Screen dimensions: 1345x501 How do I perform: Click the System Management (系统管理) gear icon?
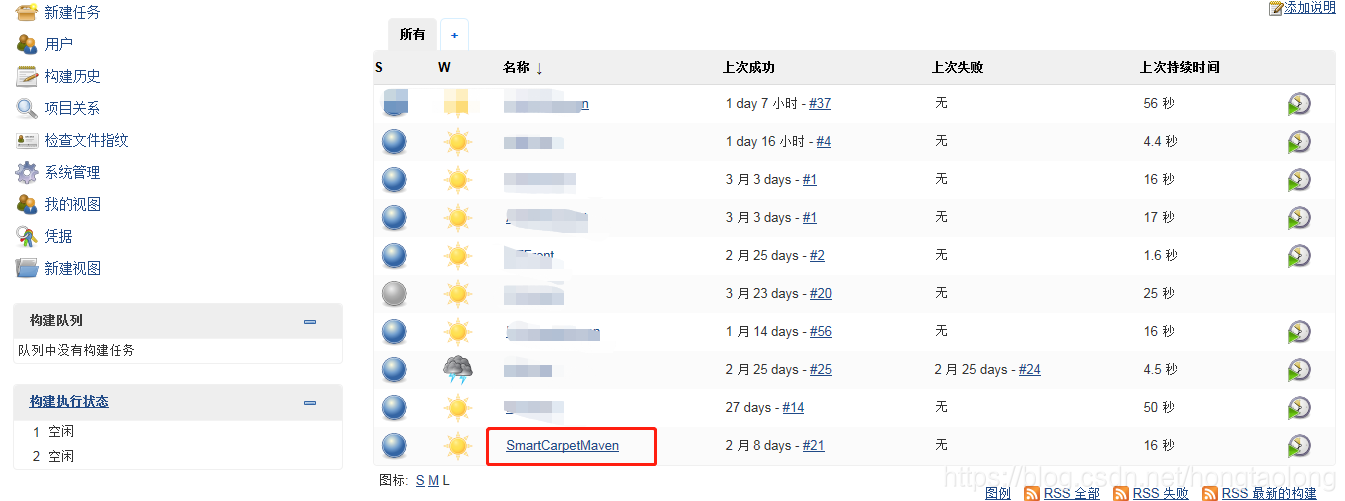pos(26,172)
